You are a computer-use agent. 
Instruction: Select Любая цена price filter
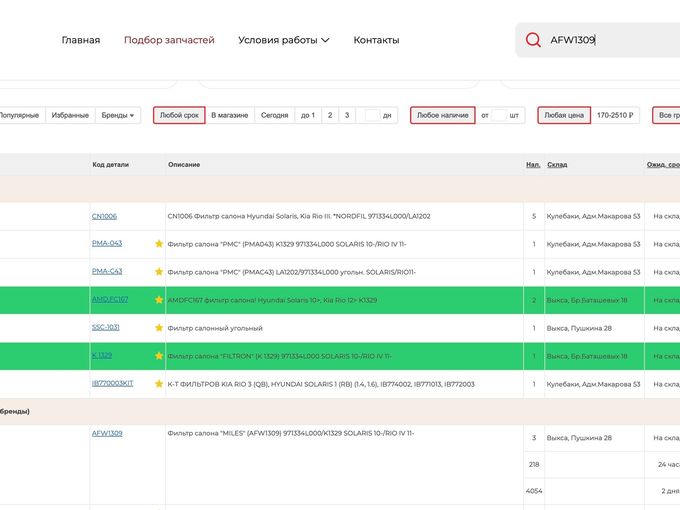click(564, 115)
